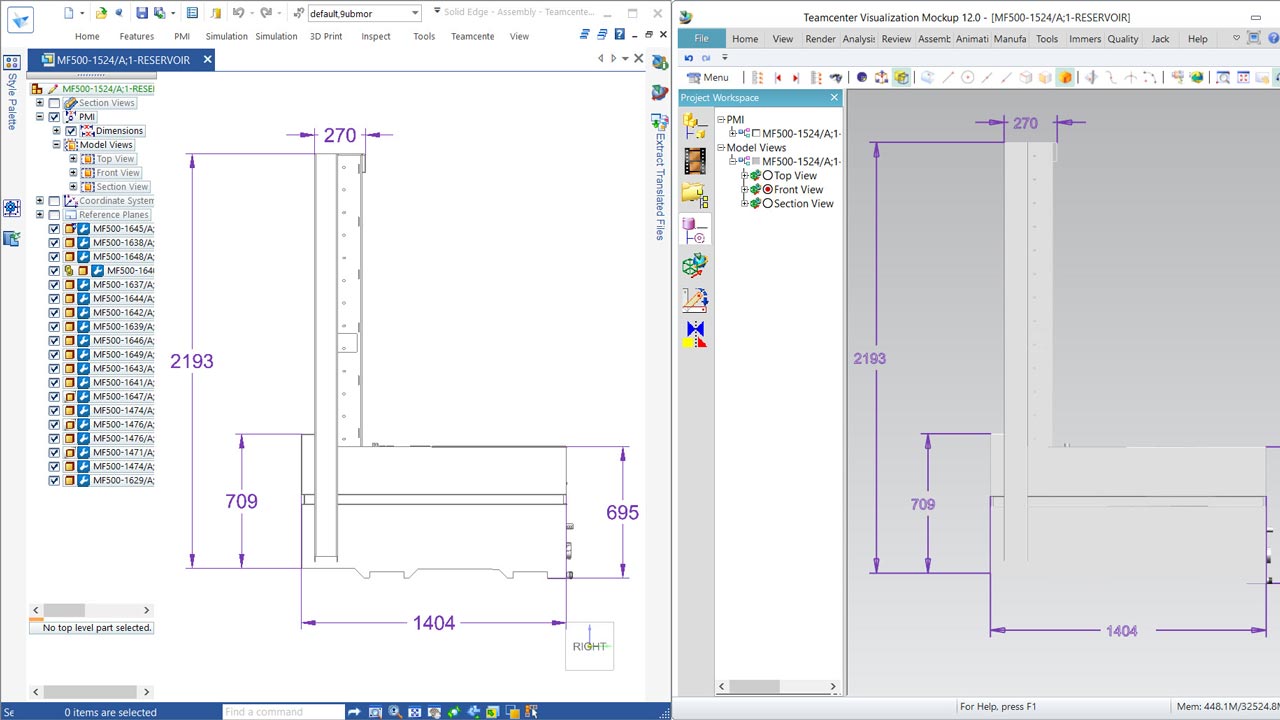The width and height of the screenshot is (1280, 720).
Task: Expand the Coordinate Systems tree node
Action: pos(40,201)
